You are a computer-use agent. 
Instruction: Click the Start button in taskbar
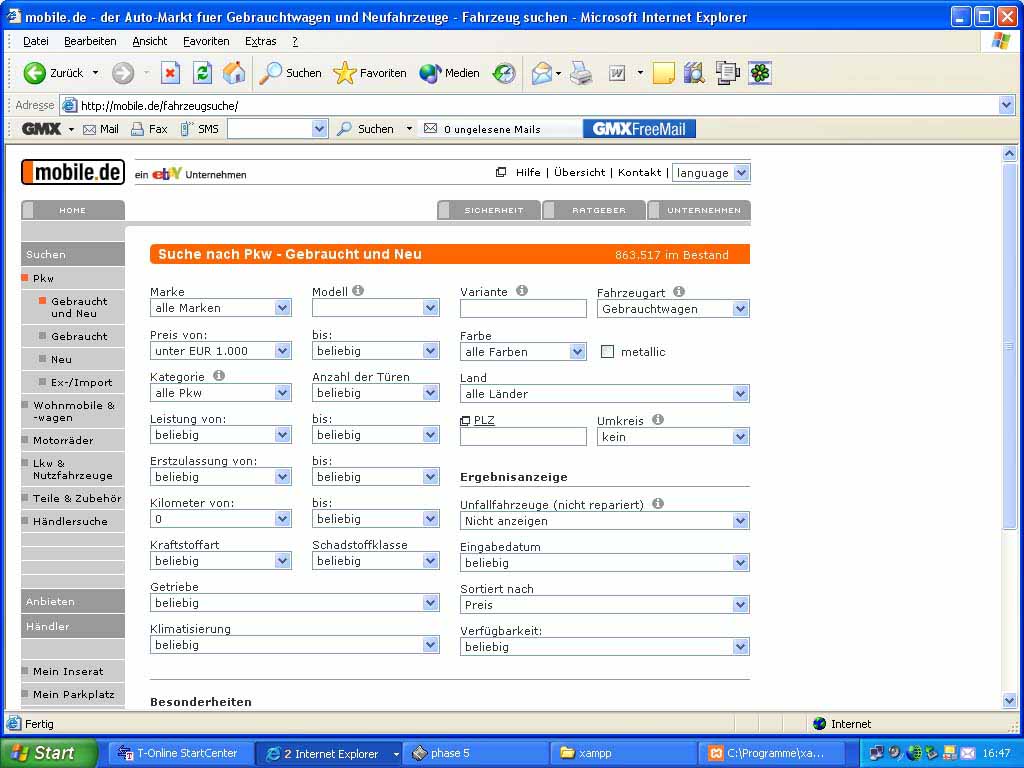[x=49, y=753]
